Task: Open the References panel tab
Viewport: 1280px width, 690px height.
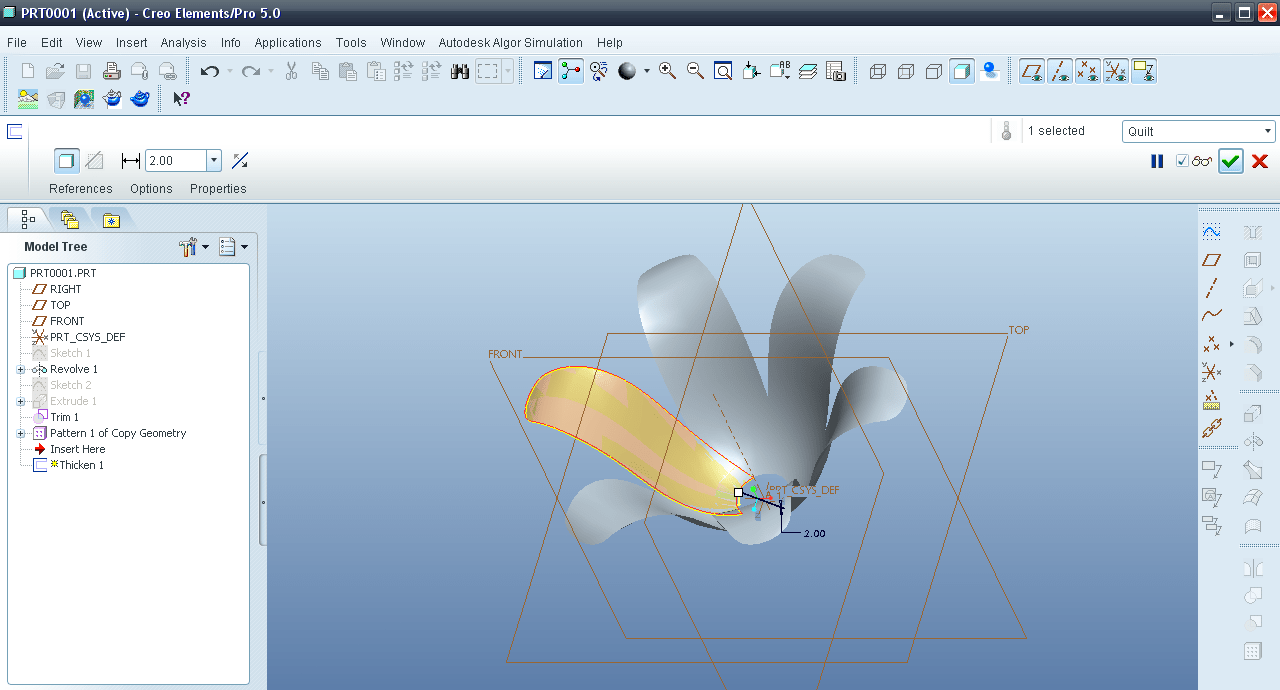Action: (x=81, y=189)
